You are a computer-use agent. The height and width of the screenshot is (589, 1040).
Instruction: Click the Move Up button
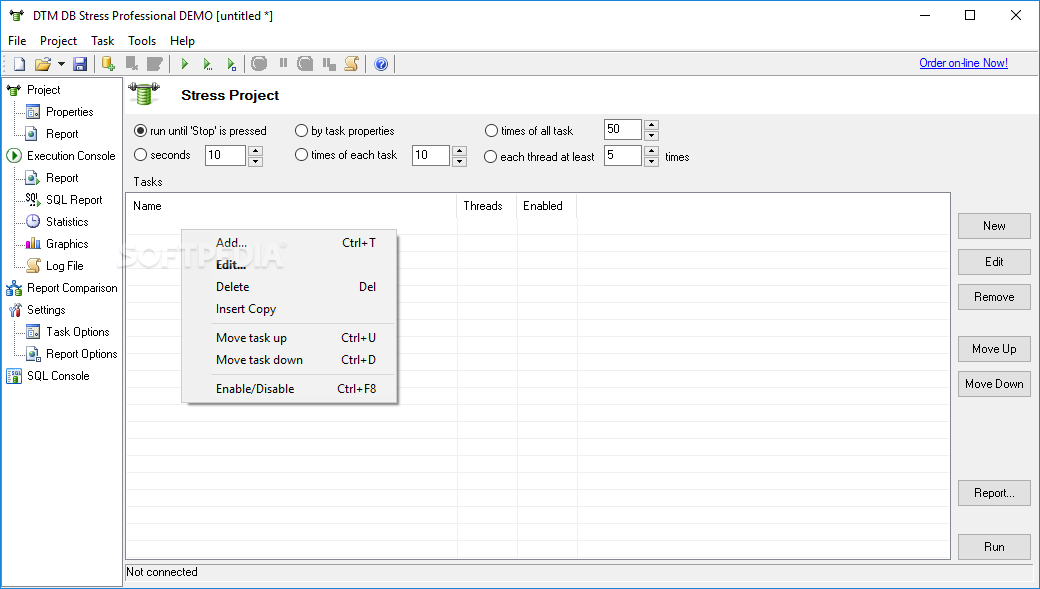(994, 348)
